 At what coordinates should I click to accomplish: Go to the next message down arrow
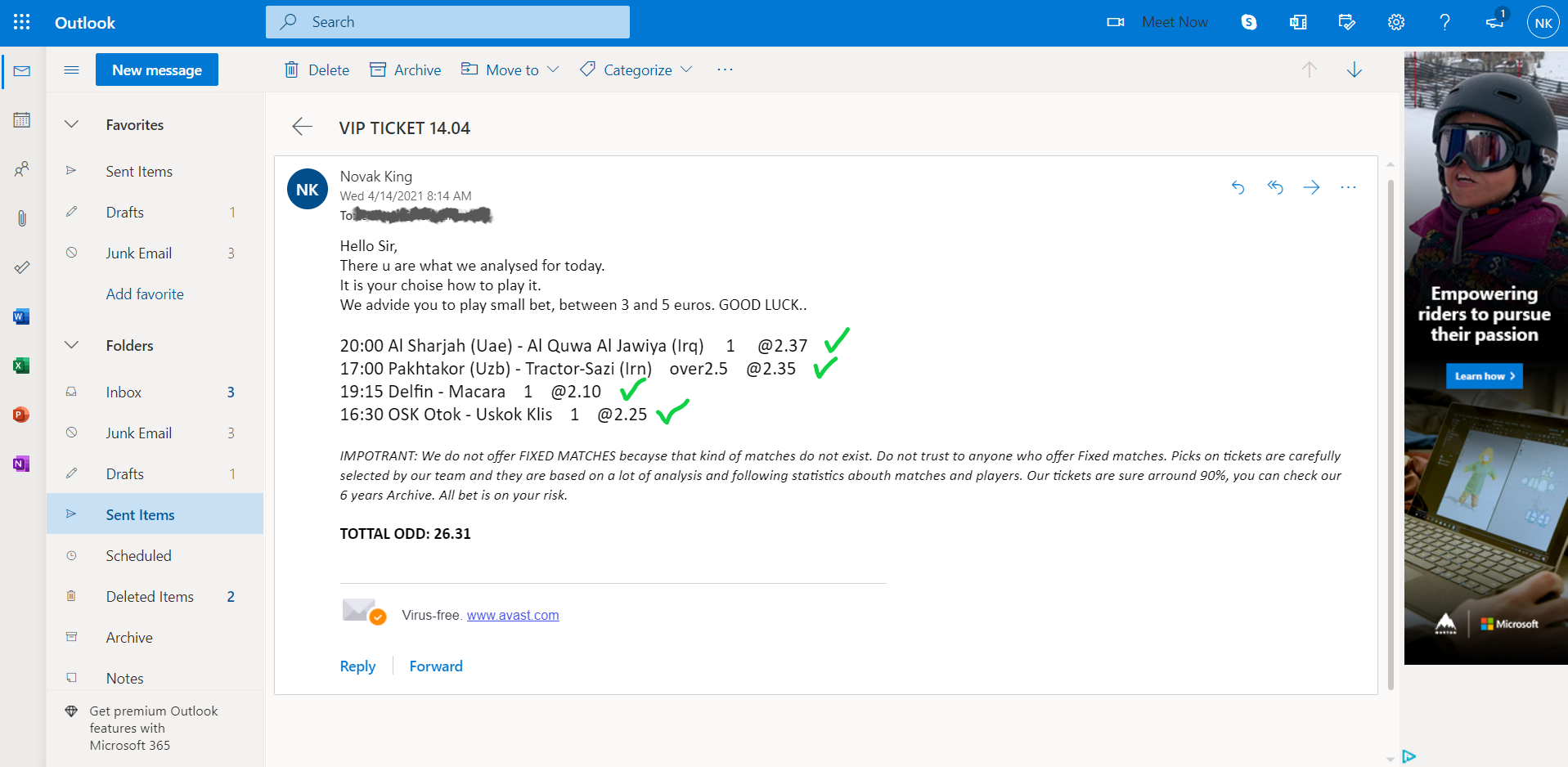coord(1355,70)
